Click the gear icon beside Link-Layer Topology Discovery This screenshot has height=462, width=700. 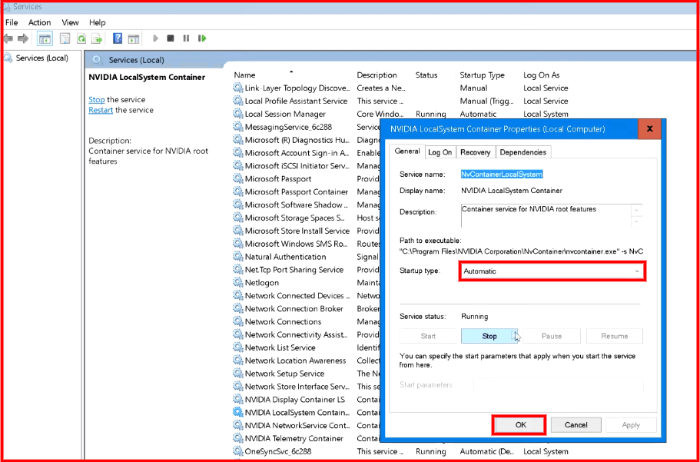(238, 88)
